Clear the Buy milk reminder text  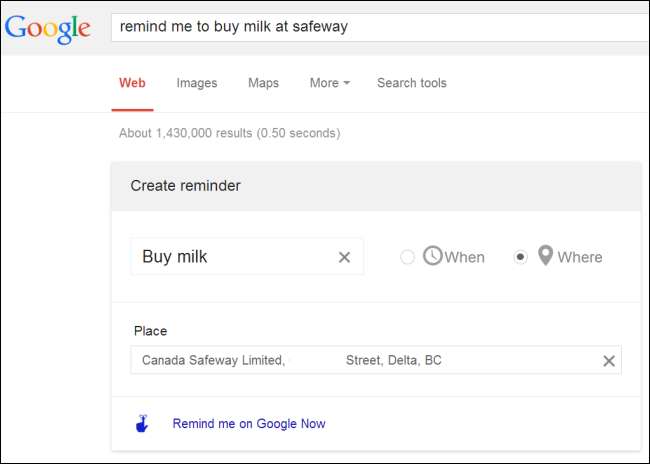(x=344, y=257)
